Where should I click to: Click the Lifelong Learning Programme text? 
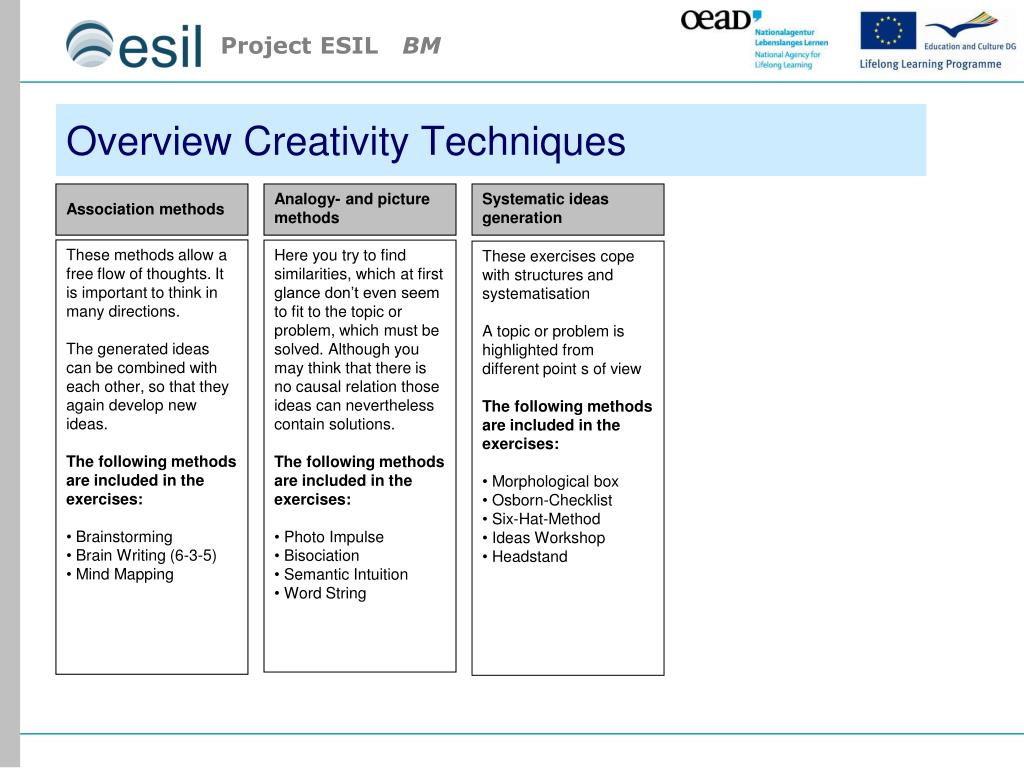[x=930, y=64]
